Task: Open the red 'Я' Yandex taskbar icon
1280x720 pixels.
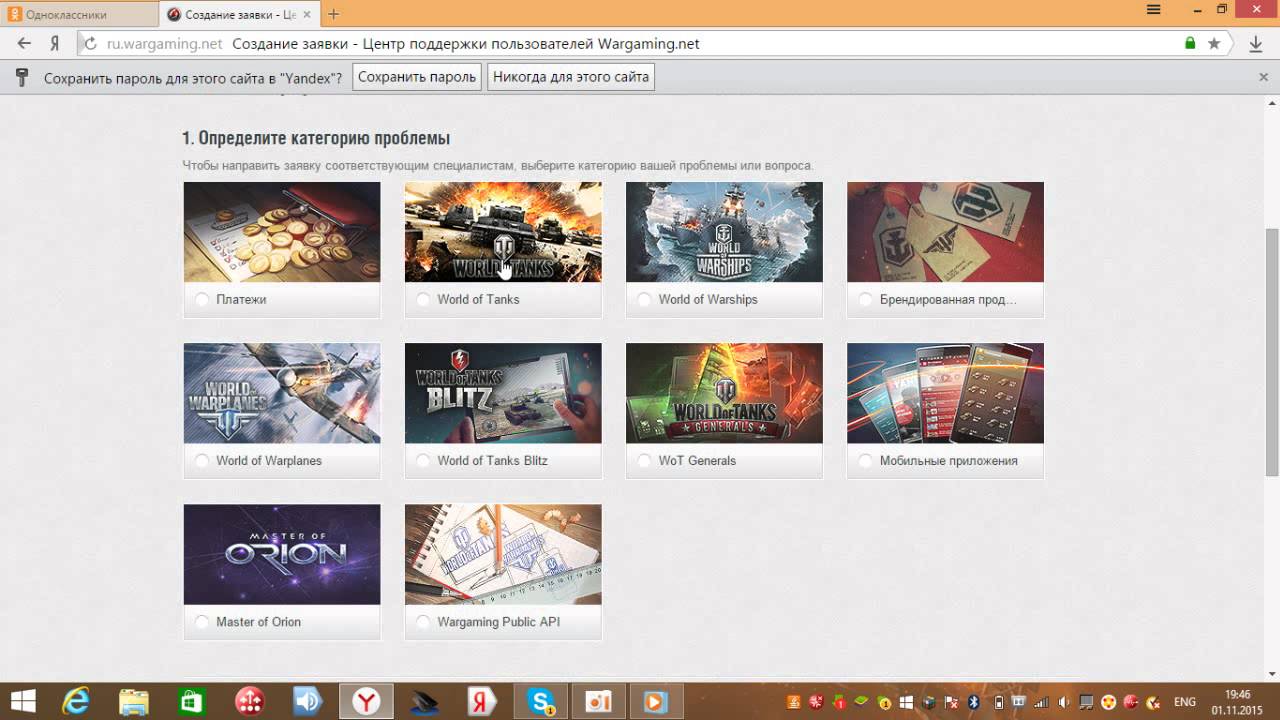Action: pos(482,701)
